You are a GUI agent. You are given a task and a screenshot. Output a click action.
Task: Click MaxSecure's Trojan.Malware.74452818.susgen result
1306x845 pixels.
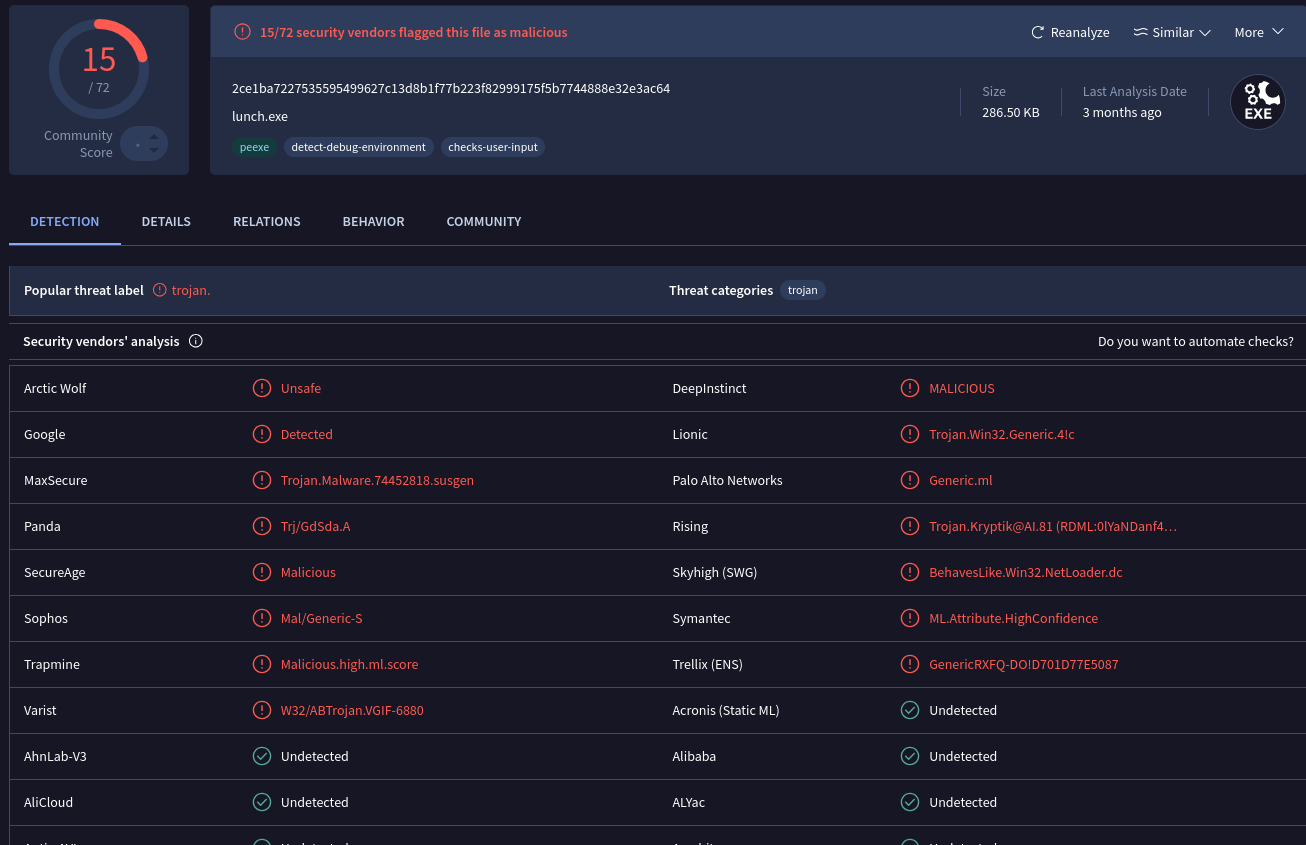point(377,480)
